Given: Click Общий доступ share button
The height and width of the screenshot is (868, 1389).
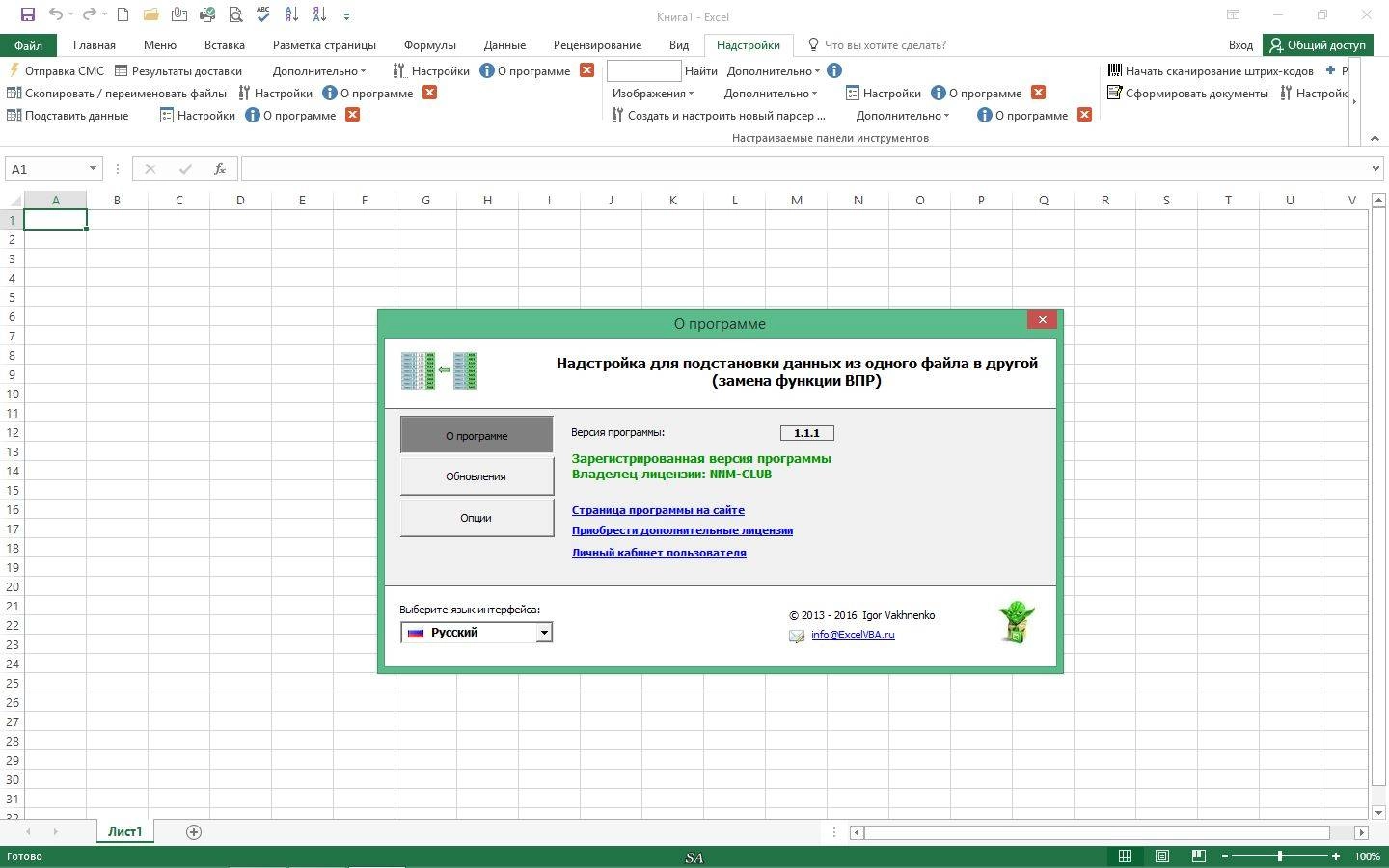Looking at the screenshot, I should 1318,44.
